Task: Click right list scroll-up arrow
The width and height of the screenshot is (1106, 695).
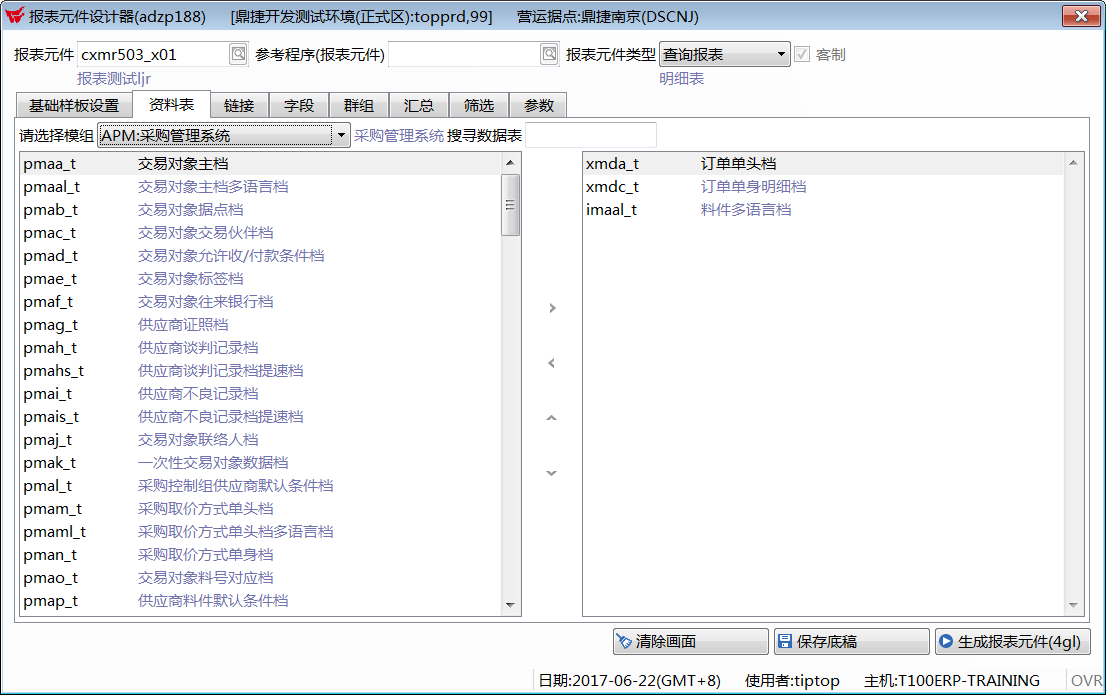Action: tap(1073, 163)
